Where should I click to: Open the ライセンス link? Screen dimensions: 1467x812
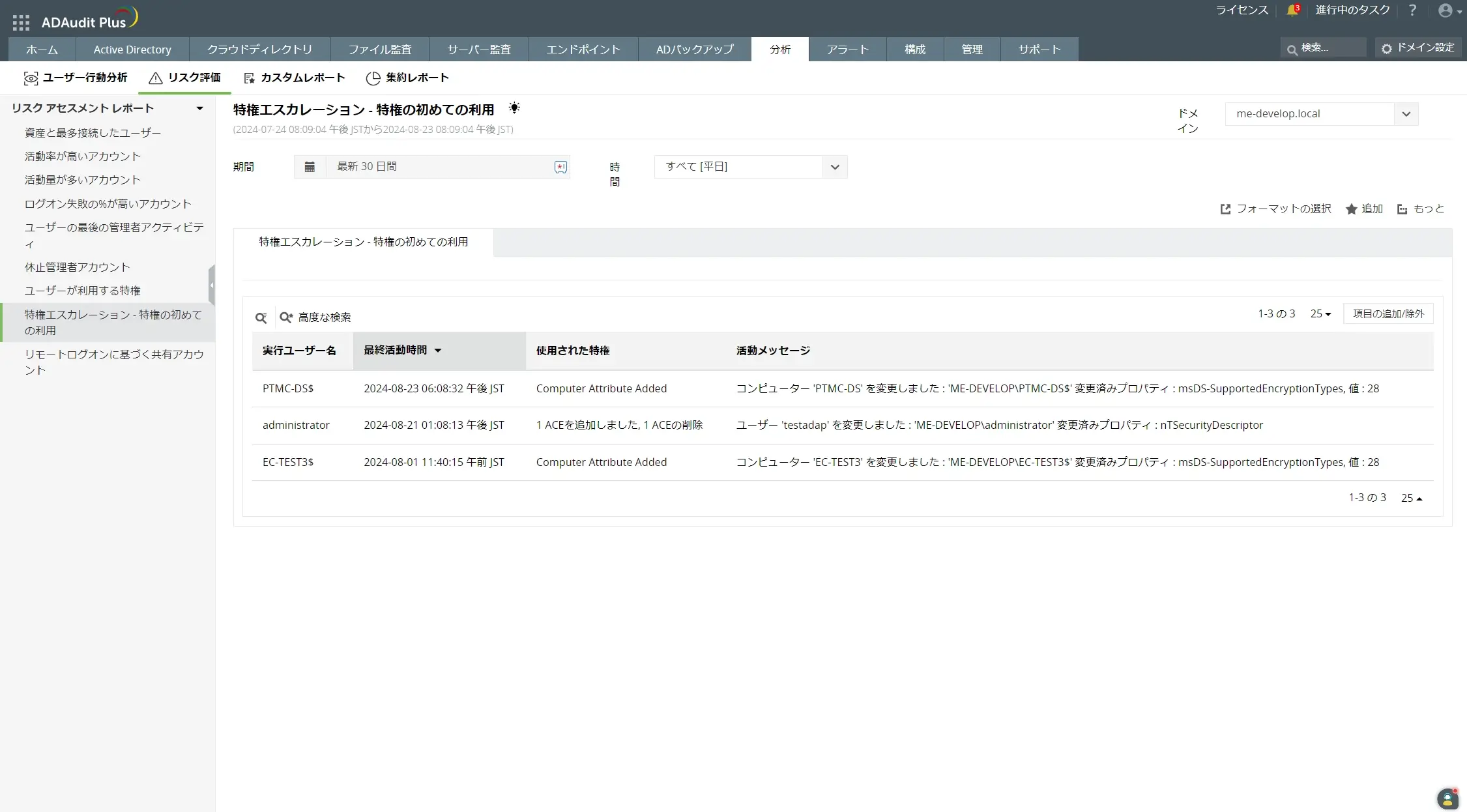[x=1242, y=10]
